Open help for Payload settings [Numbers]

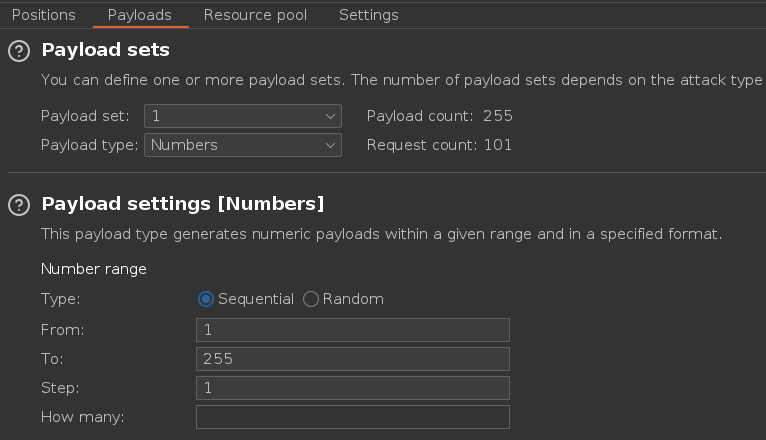18,205
